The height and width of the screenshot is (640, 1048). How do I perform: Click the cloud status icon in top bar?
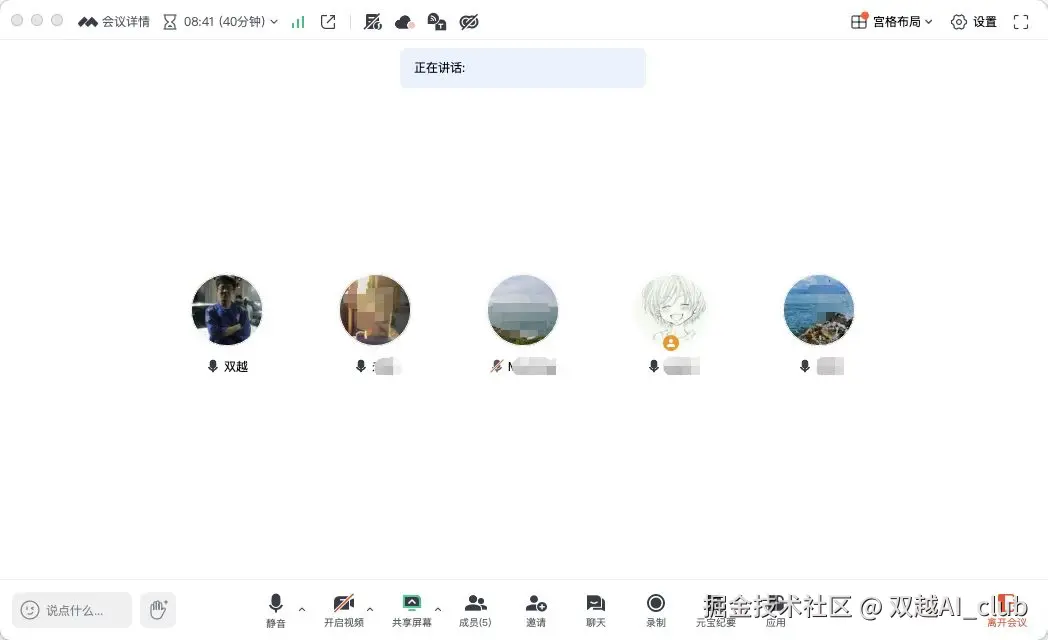pyautogui.click(x=403, y=21)
